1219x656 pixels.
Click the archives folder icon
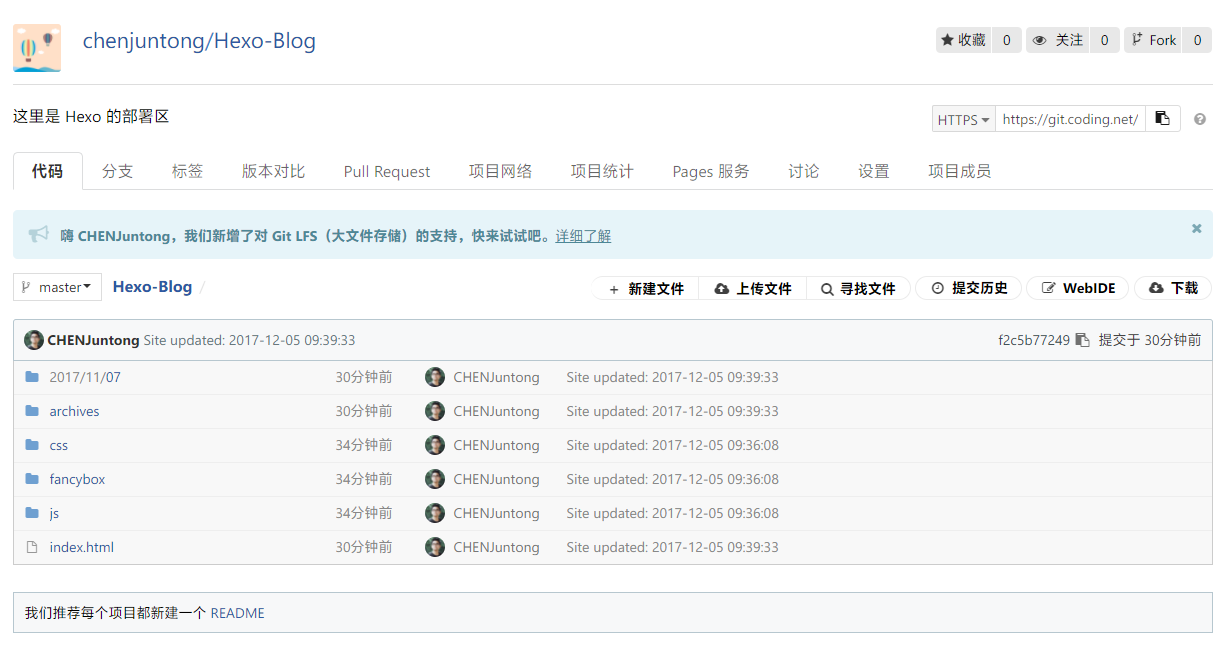[32, 411]
